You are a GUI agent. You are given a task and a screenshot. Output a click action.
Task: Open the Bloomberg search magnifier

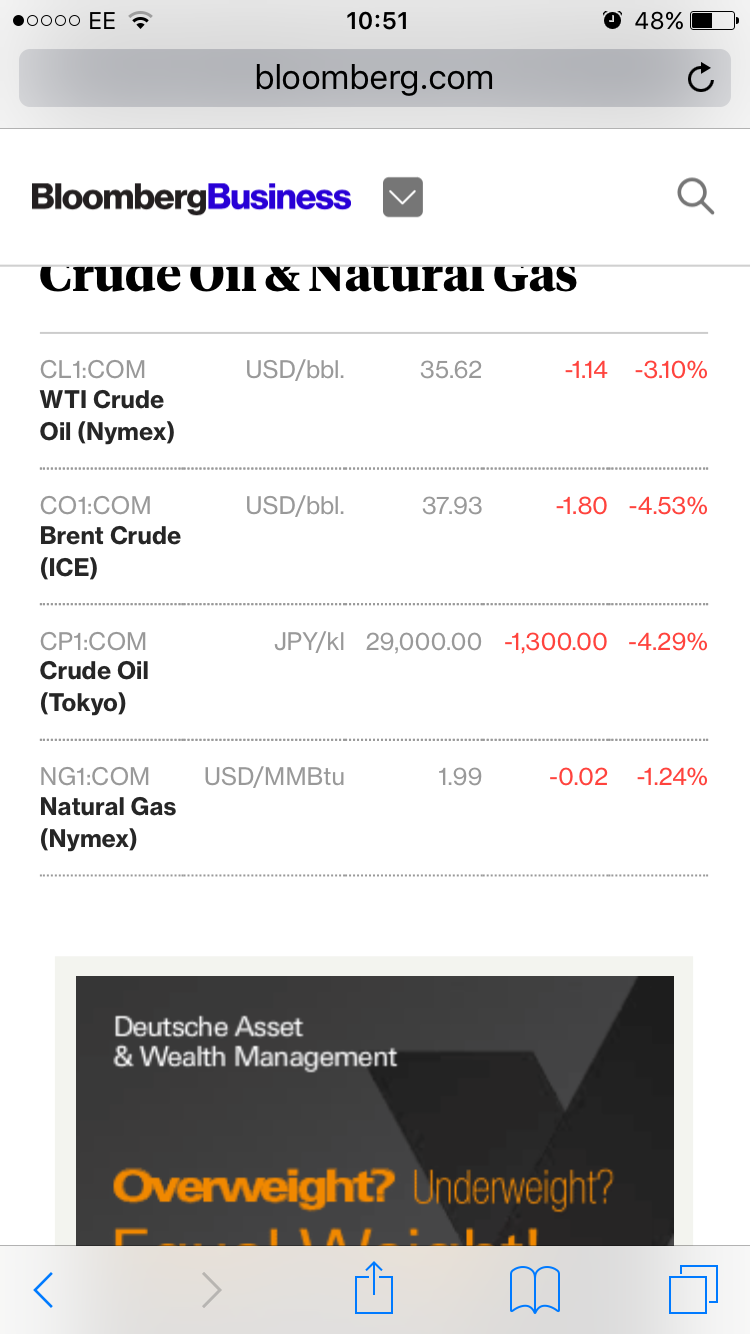(695, 197)
